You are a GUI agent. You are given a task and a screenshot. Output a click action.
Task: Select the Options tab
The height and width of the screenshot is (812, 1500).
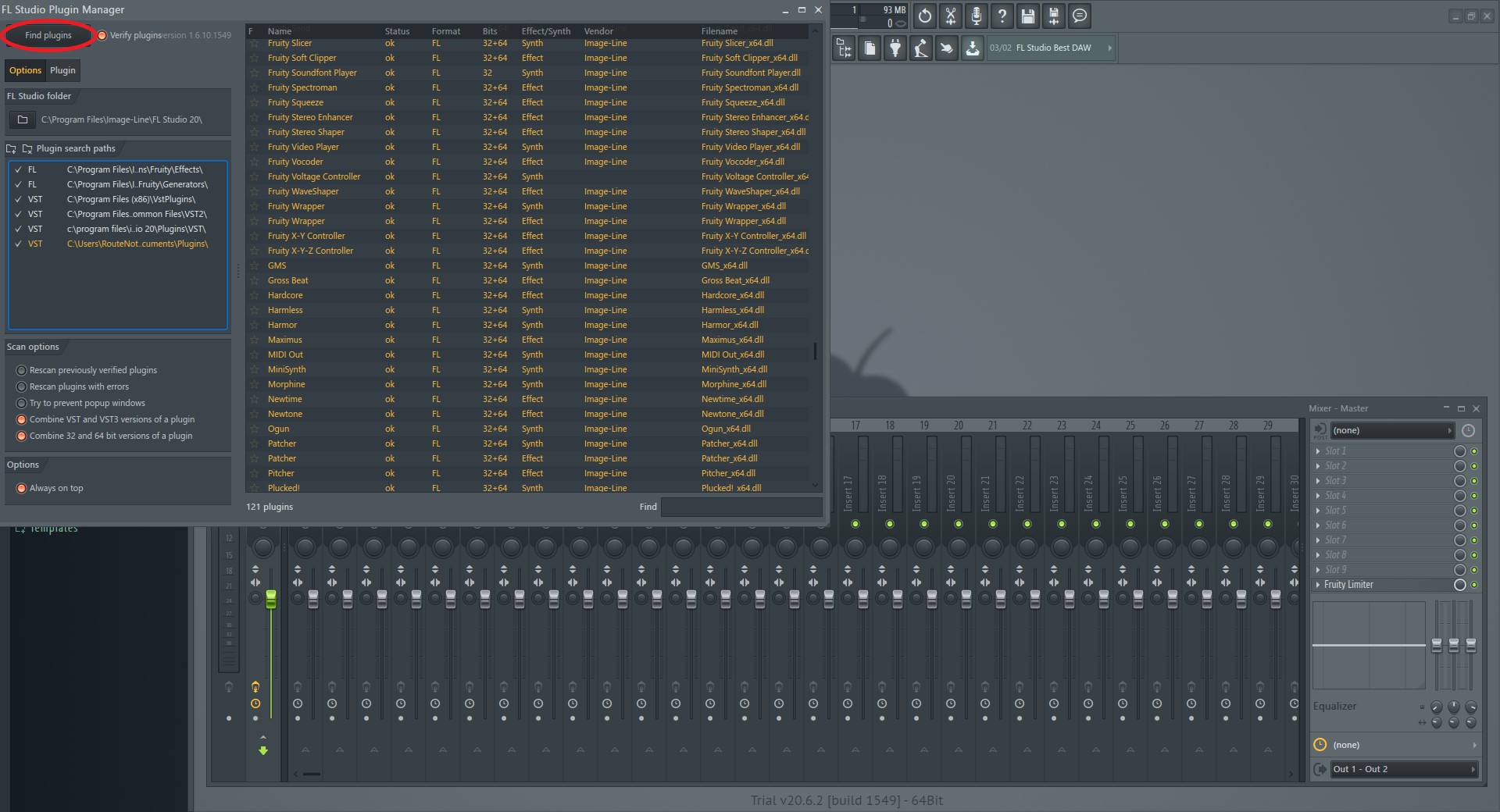(25, 70)
